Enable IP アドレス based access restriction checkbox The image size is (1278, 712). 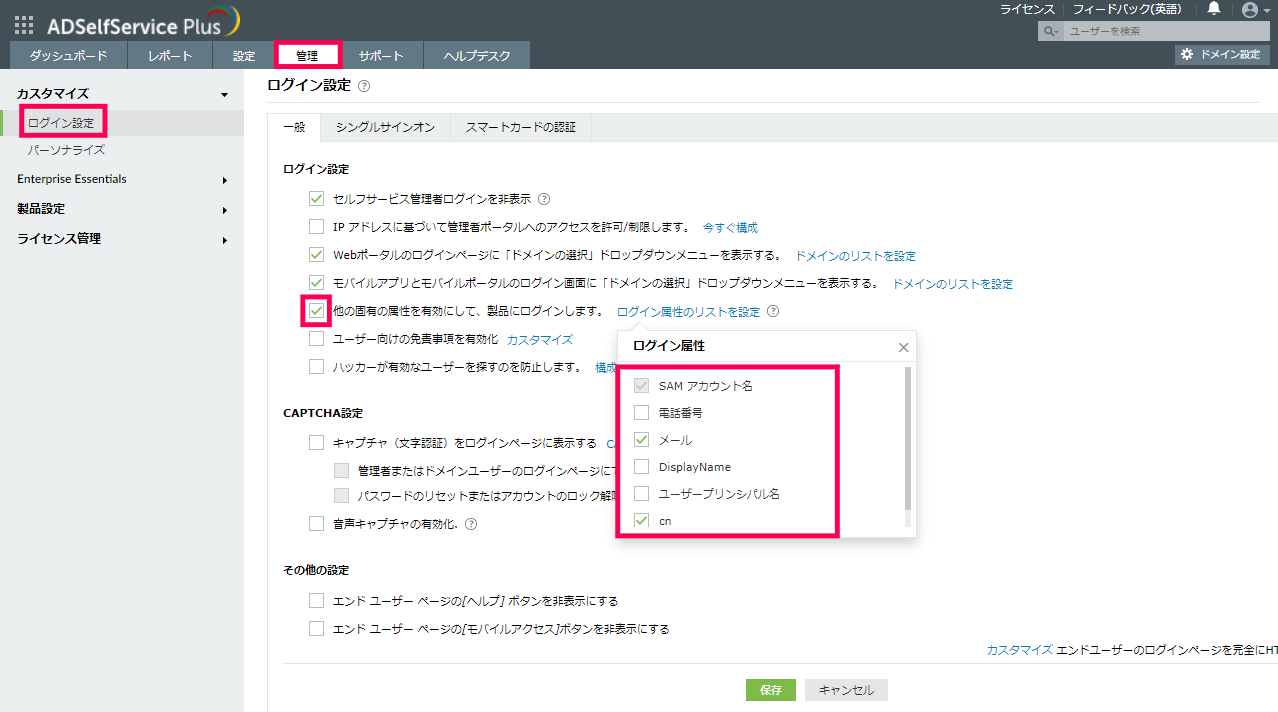coord(316,227)
